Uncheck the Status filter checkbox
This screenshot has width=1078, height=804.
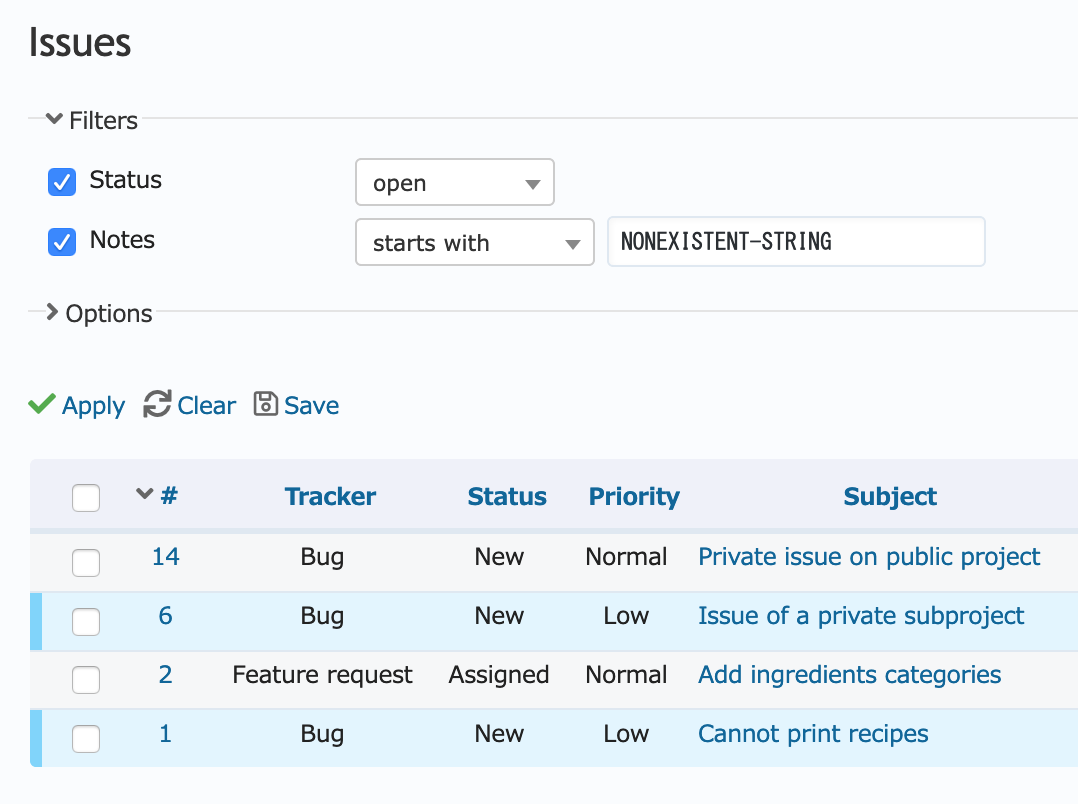[62, 182]
